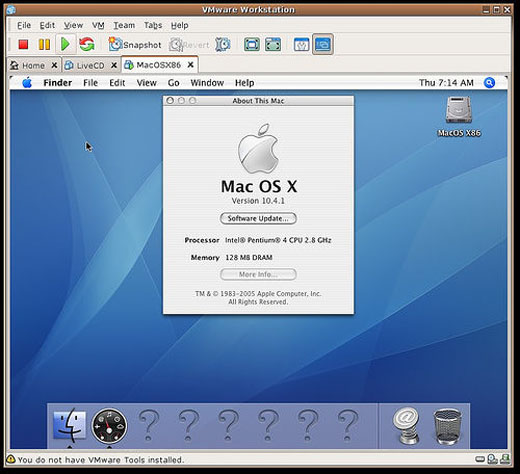This screenshot has height=474, width=520.
Task: Click the sixth question mark Dock icon
Action: pos(348,426)
